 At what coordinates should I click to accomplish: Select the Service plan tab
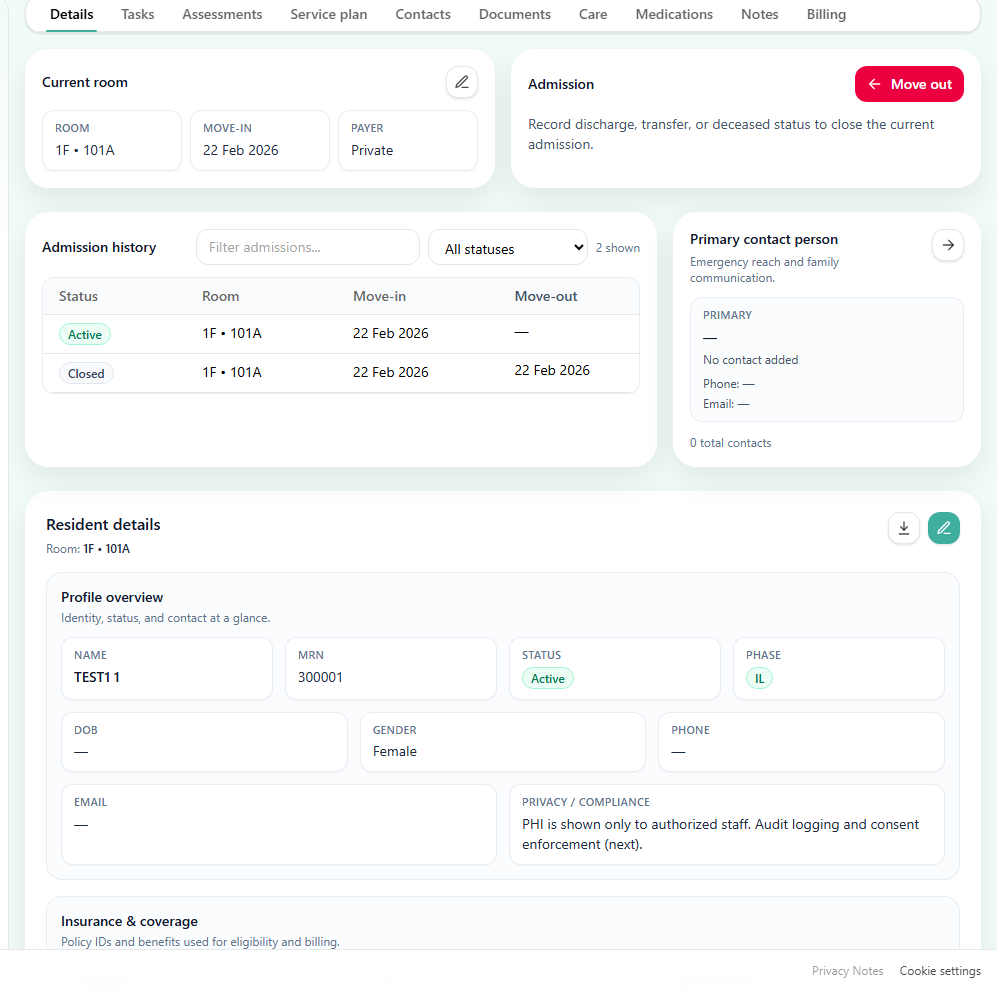(328, 14)
